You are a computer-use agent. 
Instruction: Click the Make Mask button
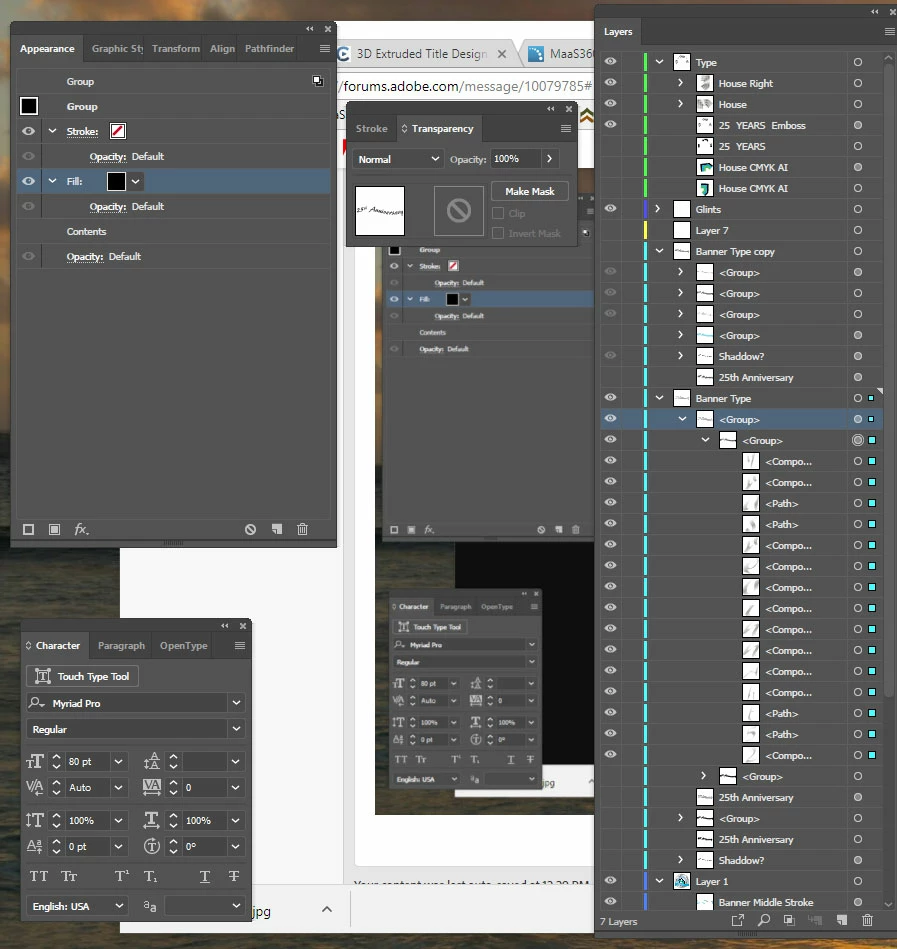[530, 191]
